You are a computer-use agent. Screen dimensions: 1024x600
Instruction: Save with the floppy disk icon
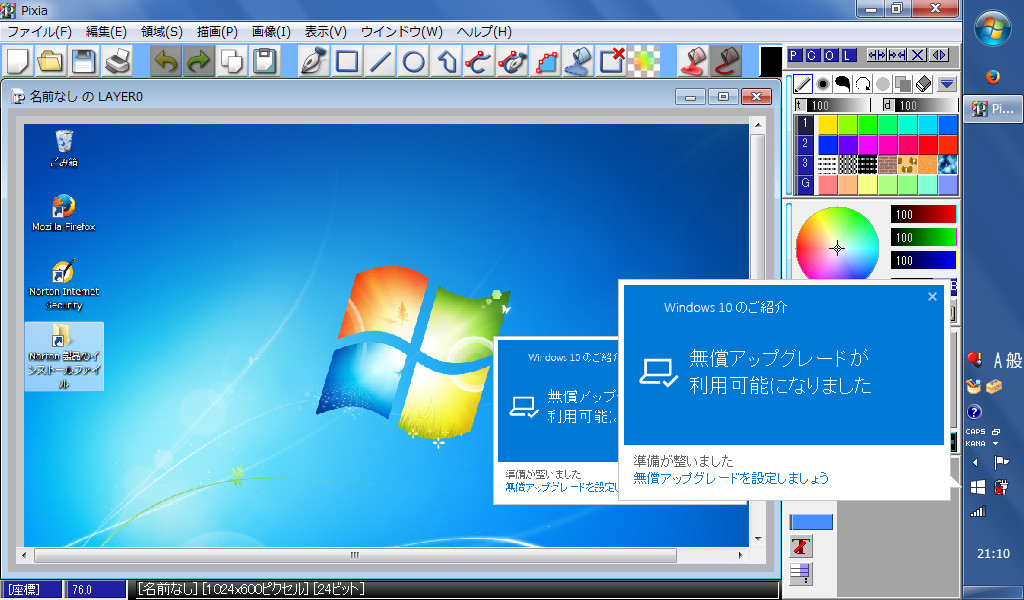[84, 61]
